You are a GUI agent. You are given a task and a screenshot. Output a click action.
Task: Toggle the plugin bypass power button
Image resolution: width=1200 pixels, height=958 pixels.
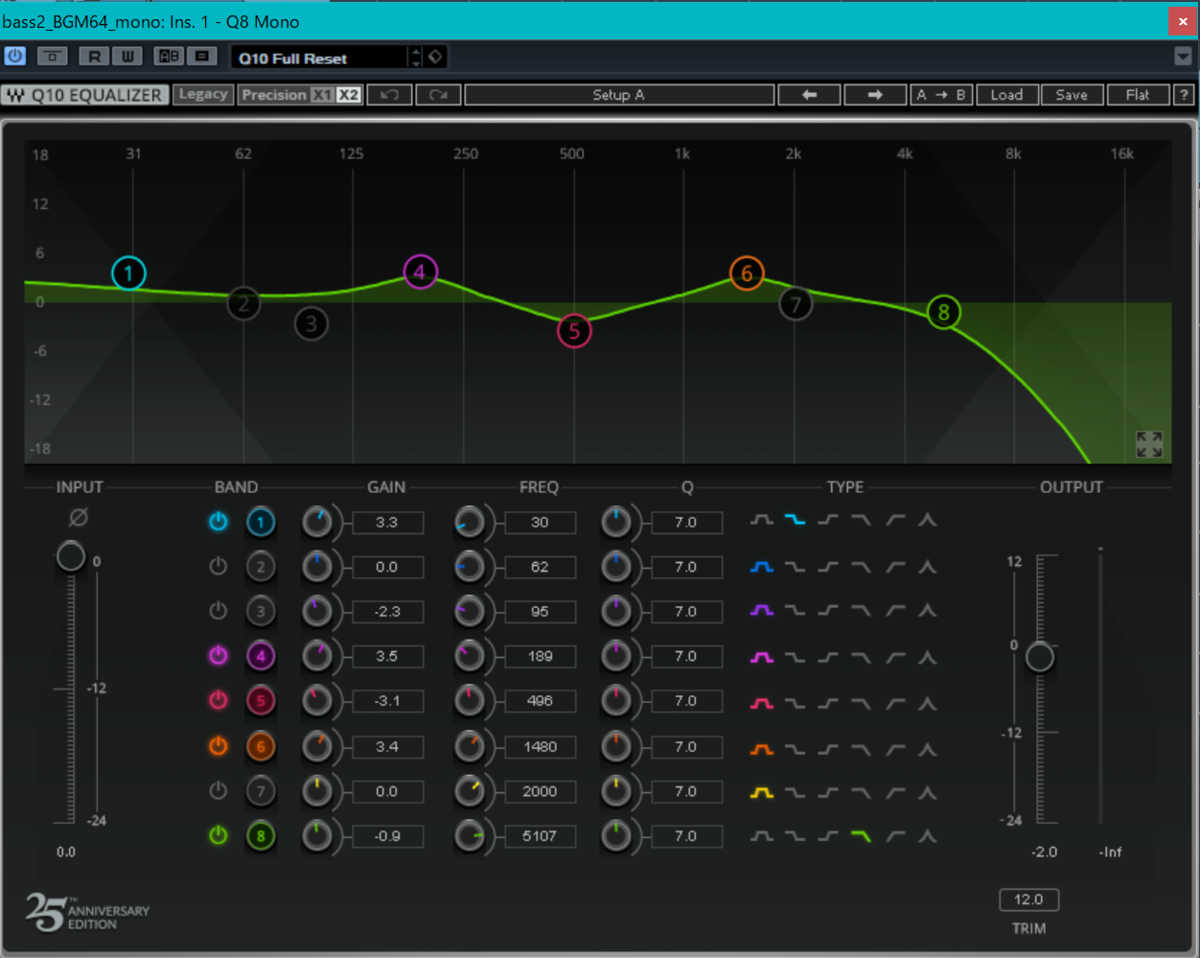pyautogui.click(x=15, y=56)
